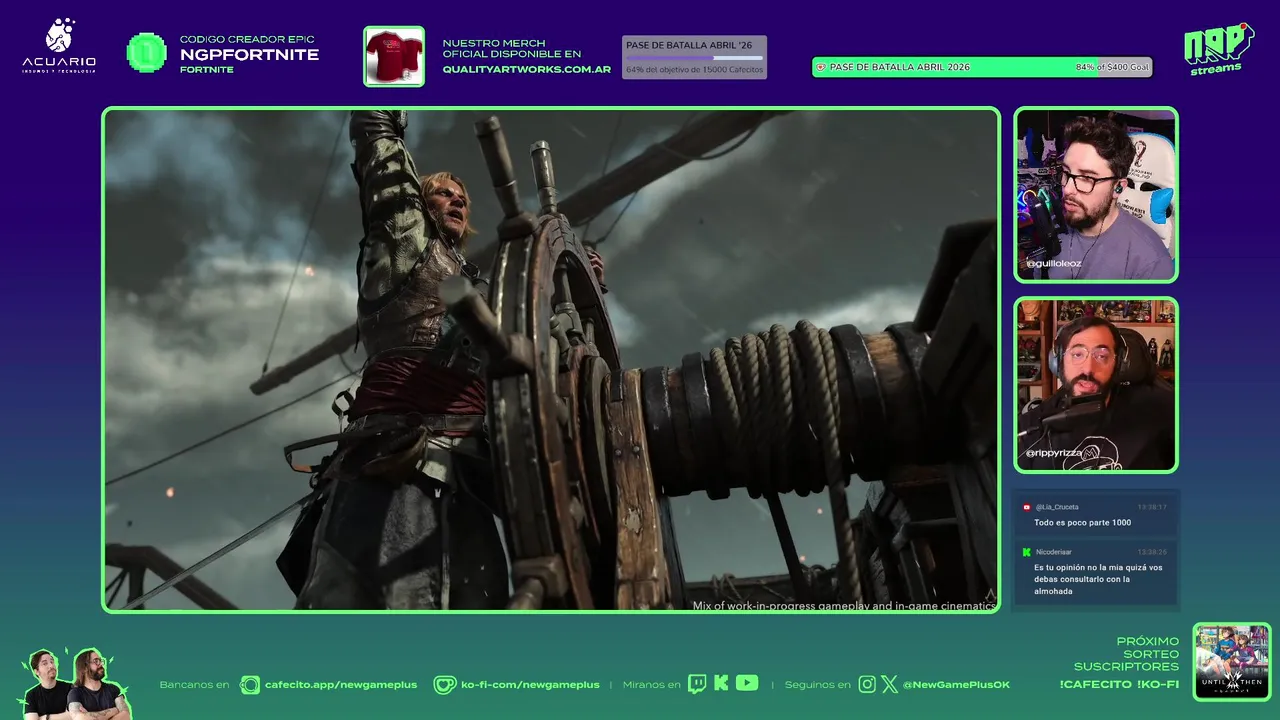This screenshot has height=720, width=1280.
Task: Click the 'Todo es poco parte 1000' chat message
Action: pyautogui.click(x=1082, y=523)
